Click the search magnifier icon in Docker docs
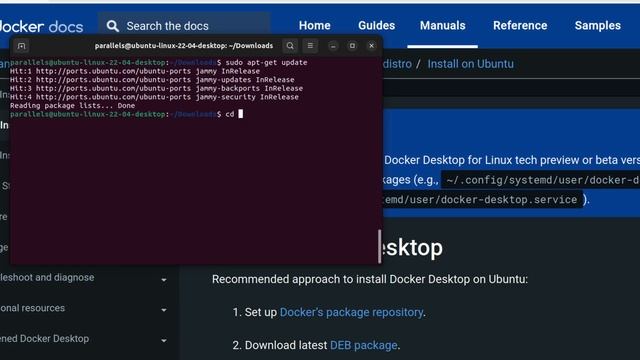This screenshot has width=640, height=360. [x=113, y=26]
